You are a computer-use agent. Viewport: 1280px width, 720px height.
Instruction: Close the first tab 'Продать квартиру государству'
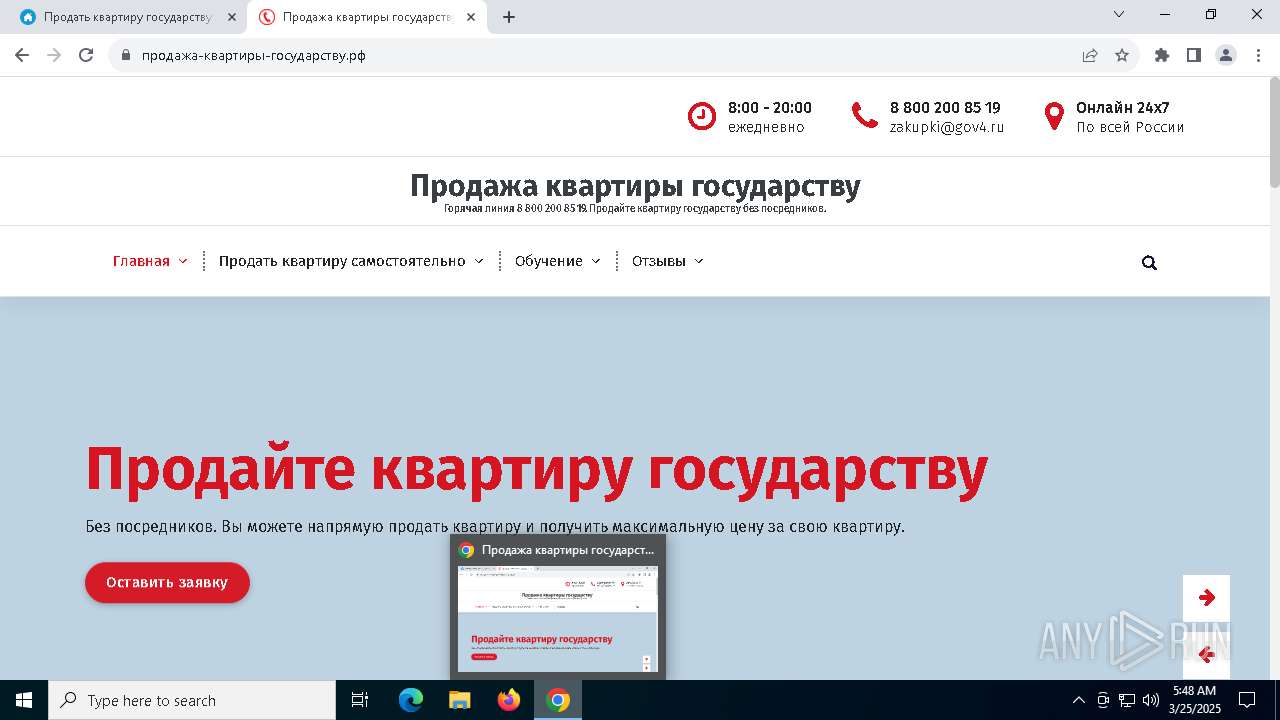click(232, 17)
